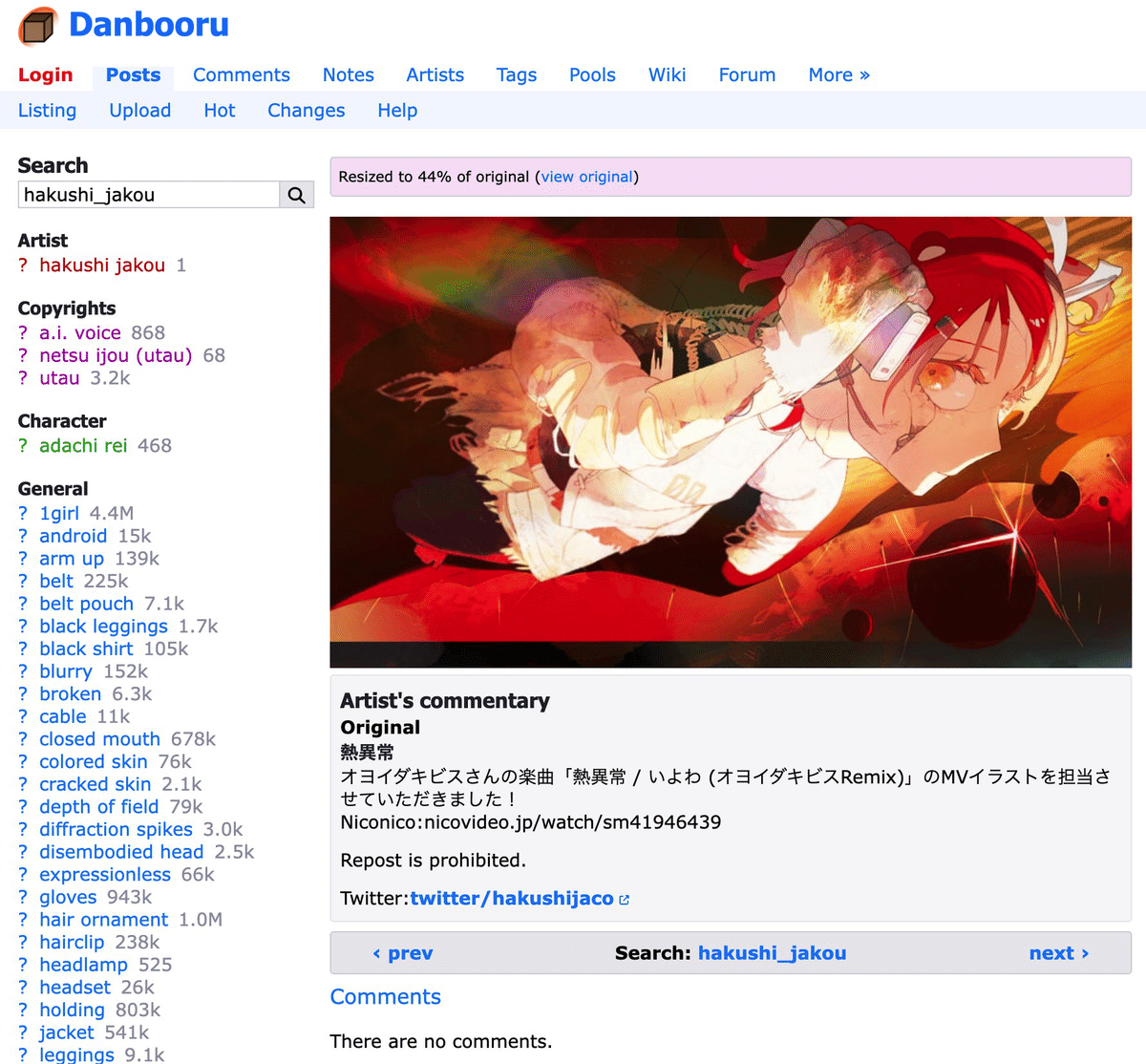Open the blurry tag
The width and height of the screenshot is (1146, 1064).
(66, 671)
